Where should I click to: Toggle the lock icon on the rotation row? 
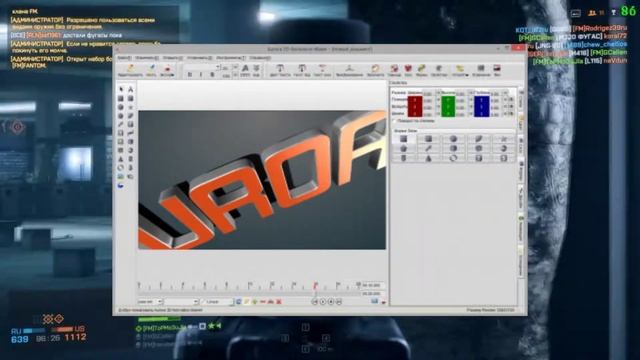click(511, 107)
